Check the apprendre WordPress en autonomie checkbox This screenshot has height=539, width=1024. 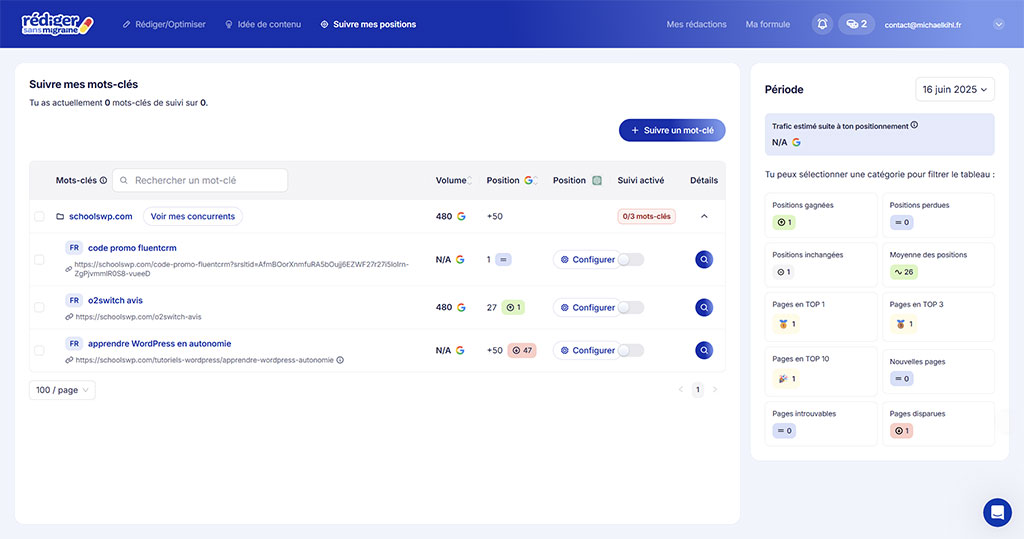39,350
